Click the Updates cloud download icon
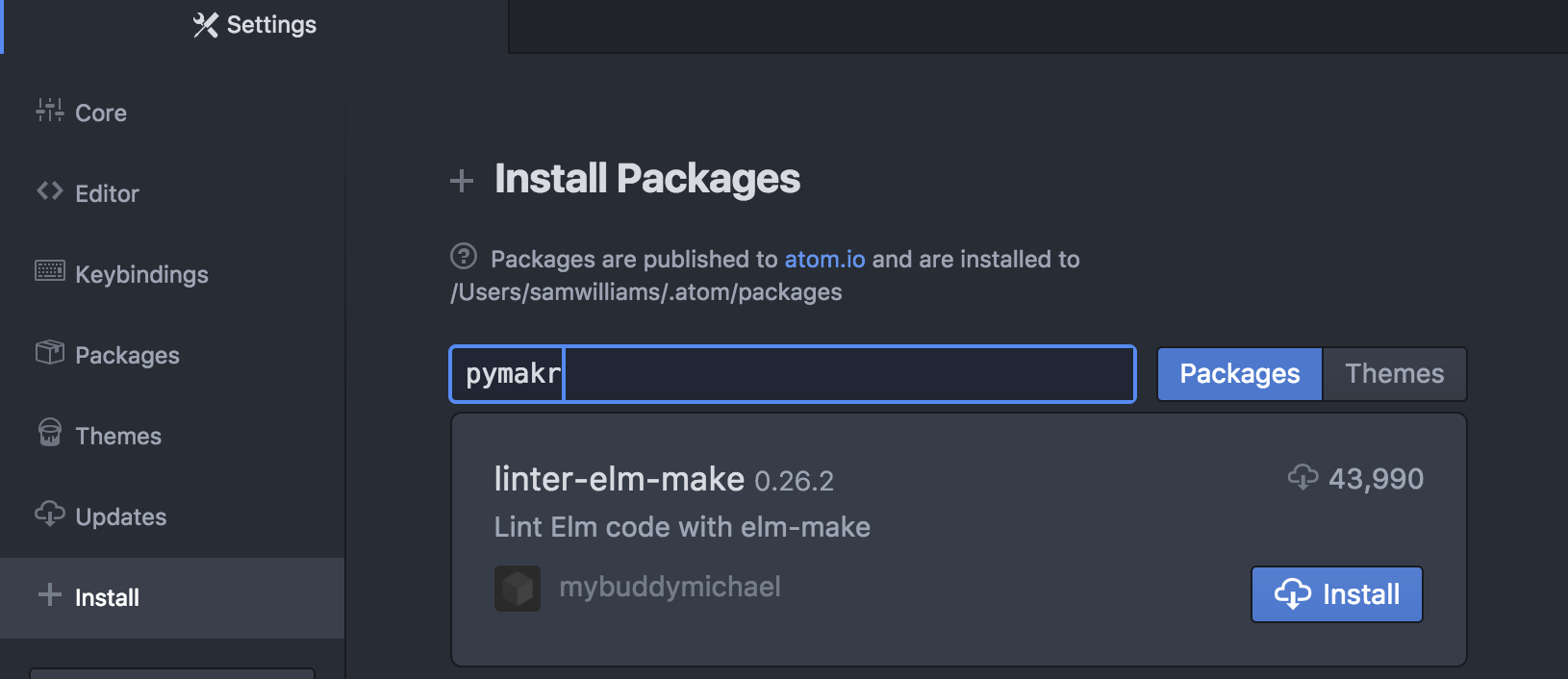The height and width of the screenshot is (679, 1568). [x=50, y=515]
